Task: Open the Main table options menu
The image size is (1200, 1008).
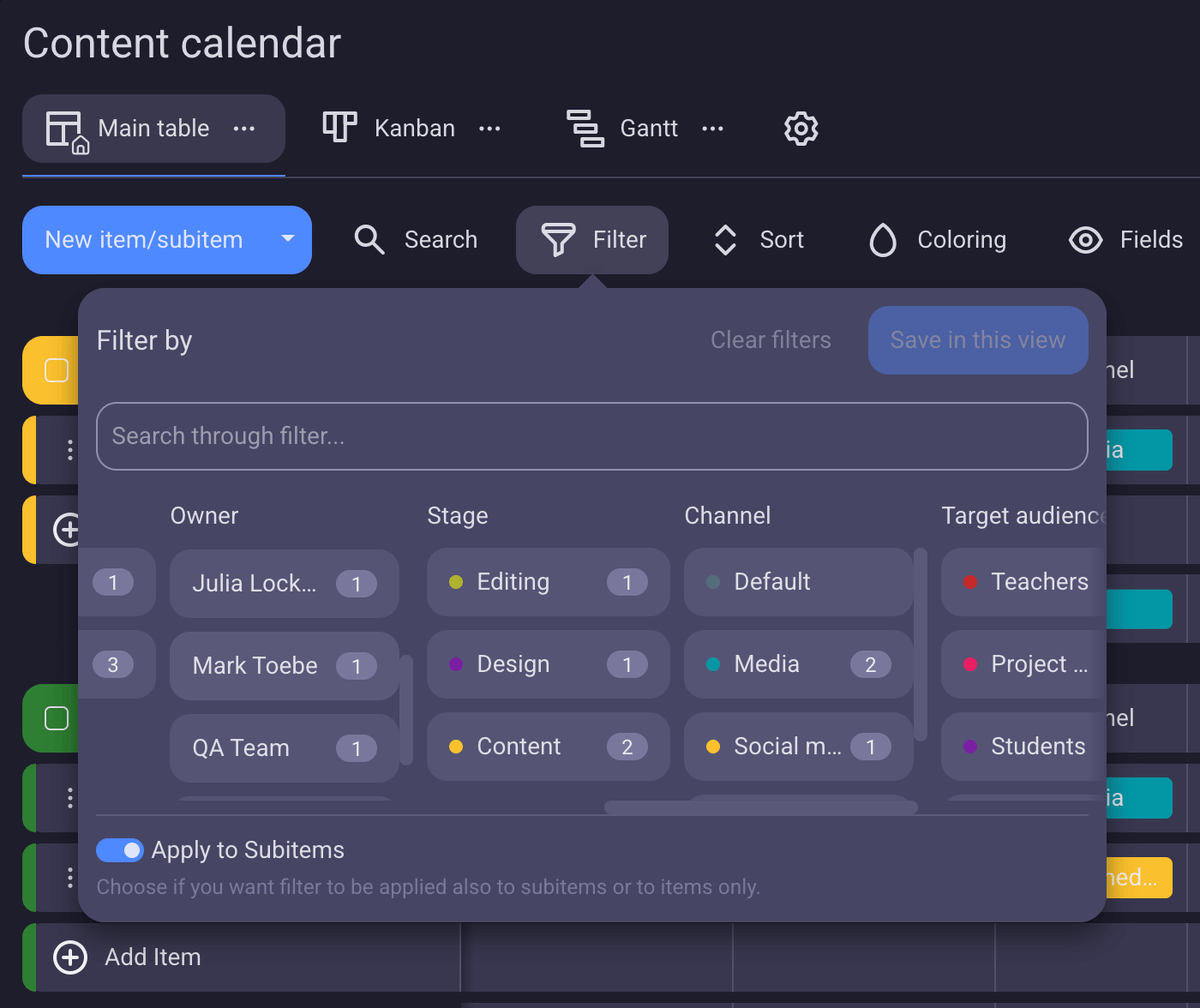Action: click(x=243, y=128)
